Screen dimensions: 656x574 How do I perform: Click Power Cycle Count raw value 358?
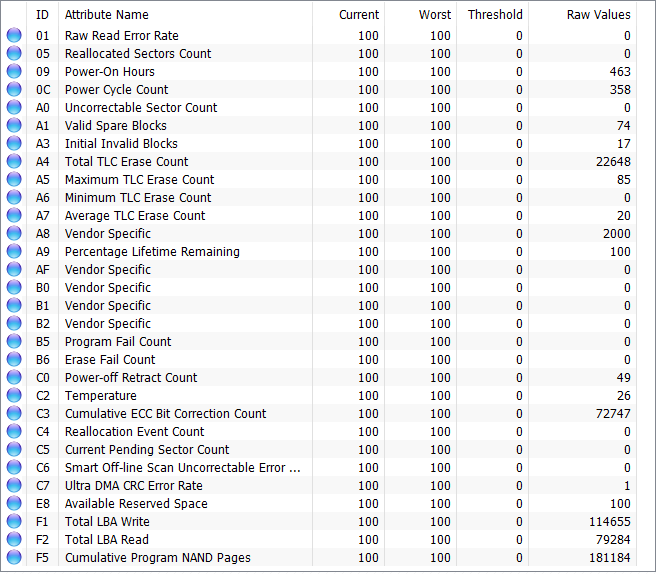(620, 90)
